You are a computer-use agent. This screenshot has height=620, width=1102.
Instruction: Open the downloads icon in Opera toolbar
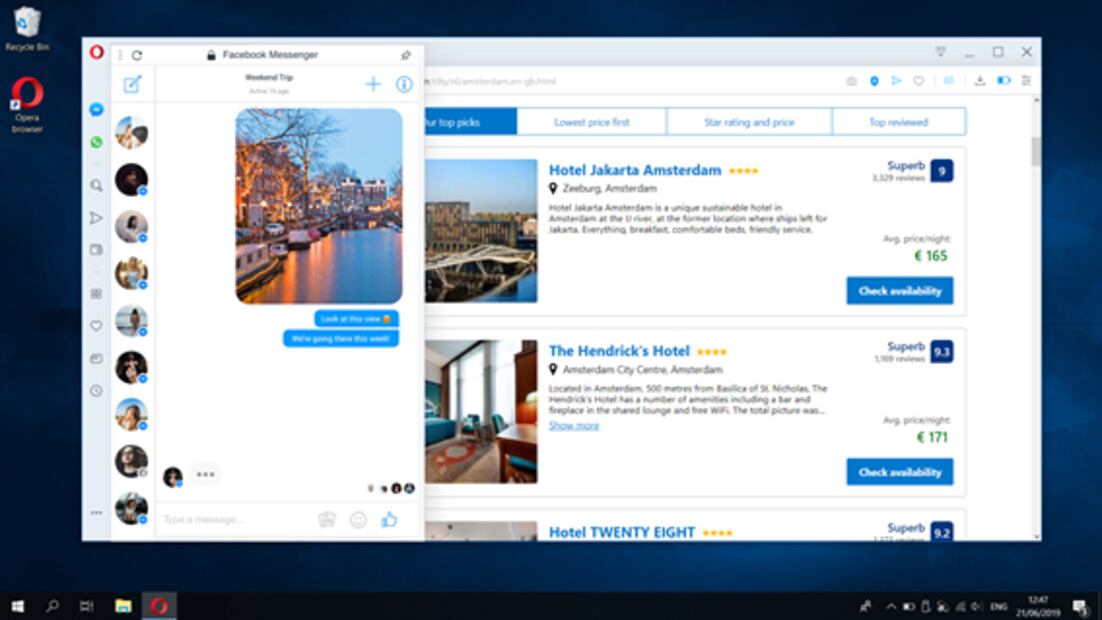click(980, 81)
